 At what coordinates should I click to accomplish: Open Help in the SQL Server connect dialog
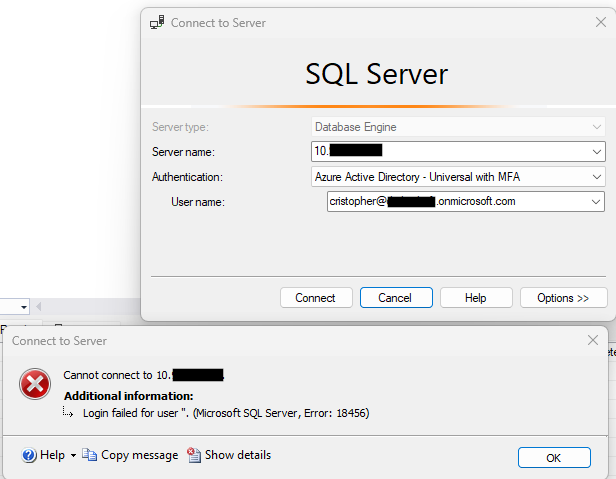pos(476,298)
